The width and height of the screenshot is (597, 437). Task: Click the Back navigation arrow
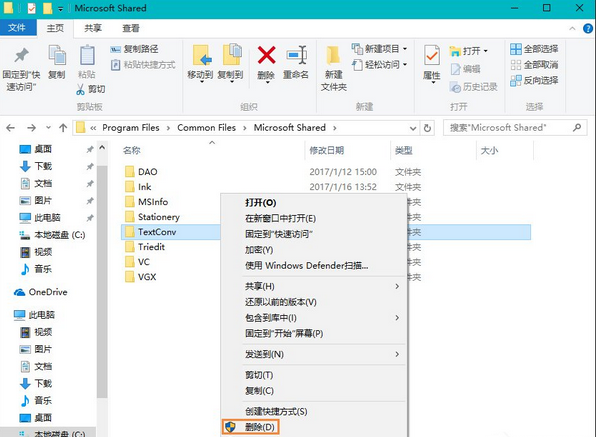tap(11, 128)
